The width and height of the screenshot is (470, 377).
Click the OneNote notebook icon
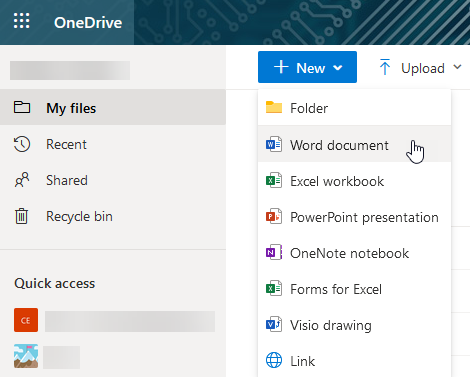[274, 252]
